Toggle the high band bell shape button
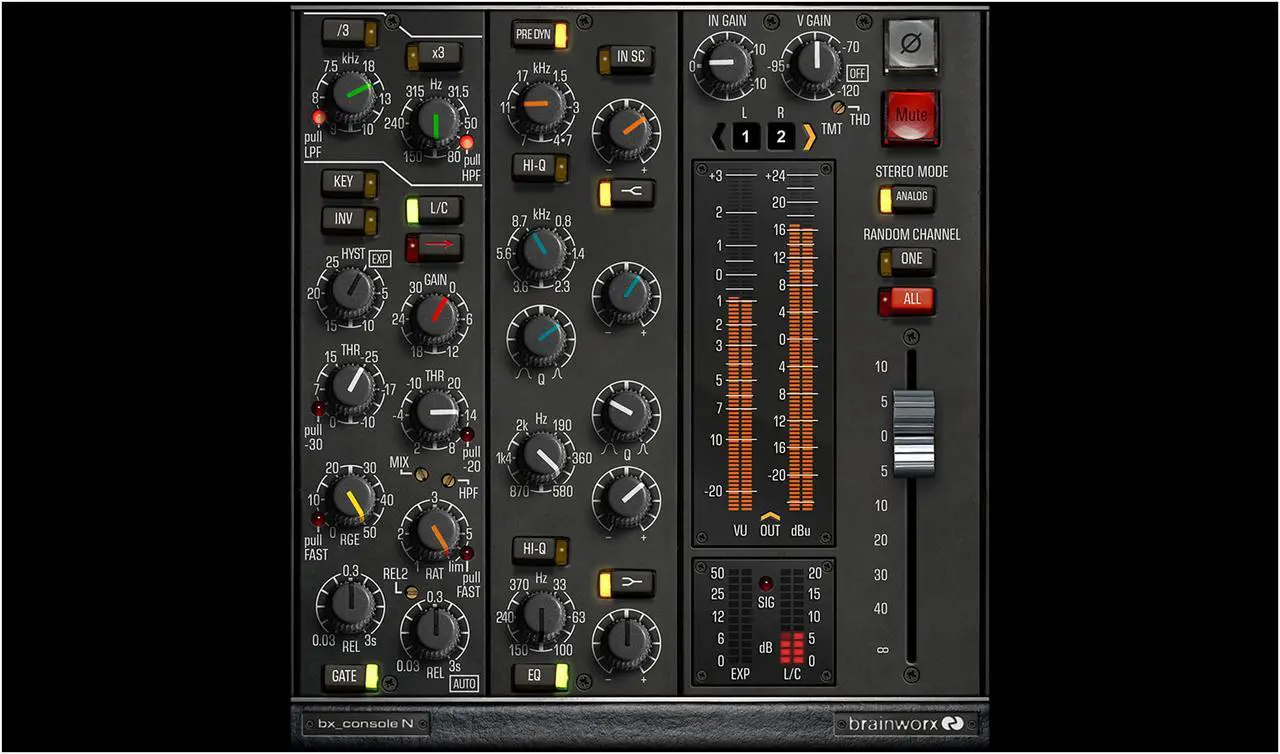 (626, 192)
